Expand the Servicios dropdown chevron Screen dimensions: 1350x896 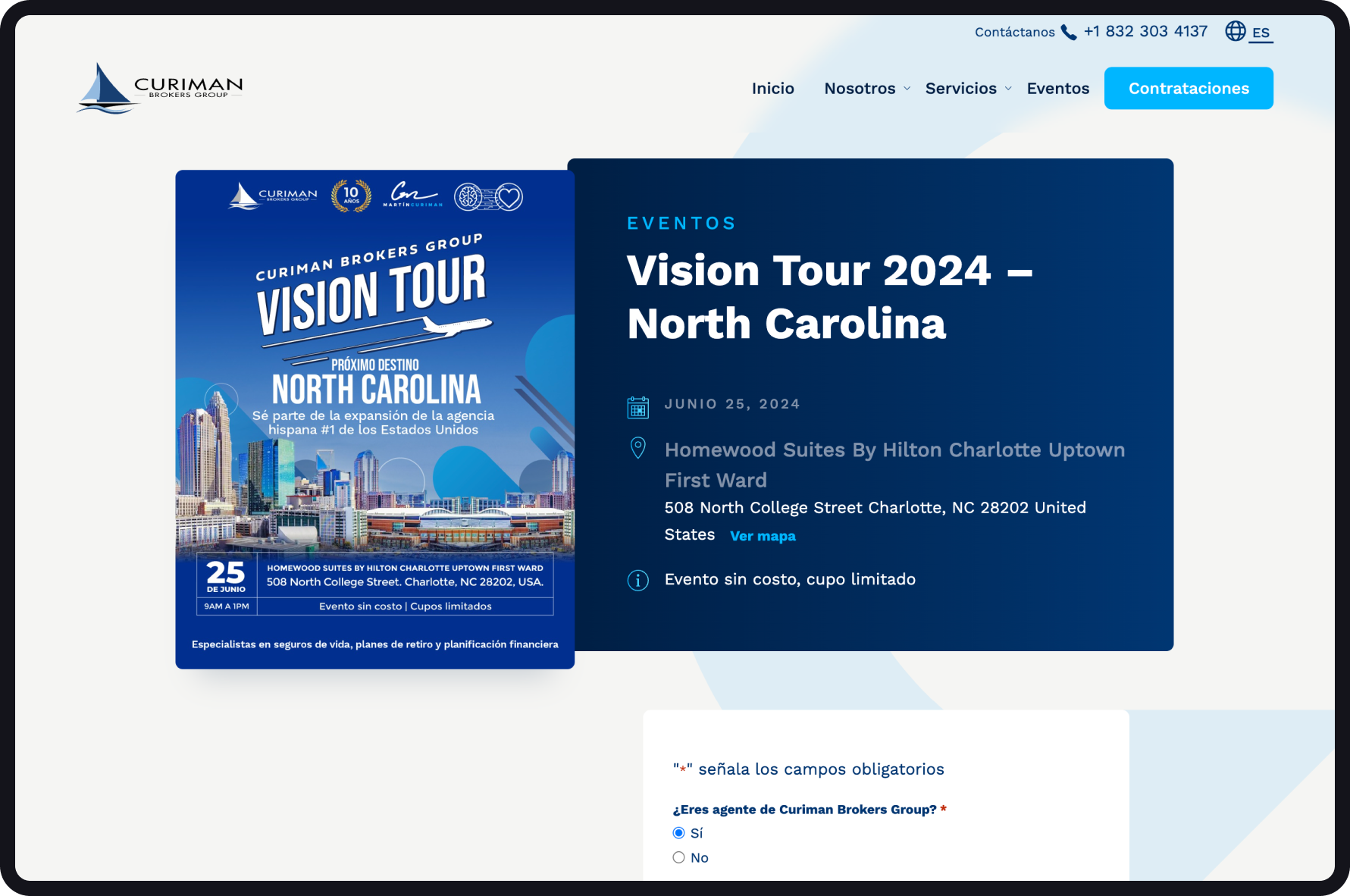coord(1008,89)
